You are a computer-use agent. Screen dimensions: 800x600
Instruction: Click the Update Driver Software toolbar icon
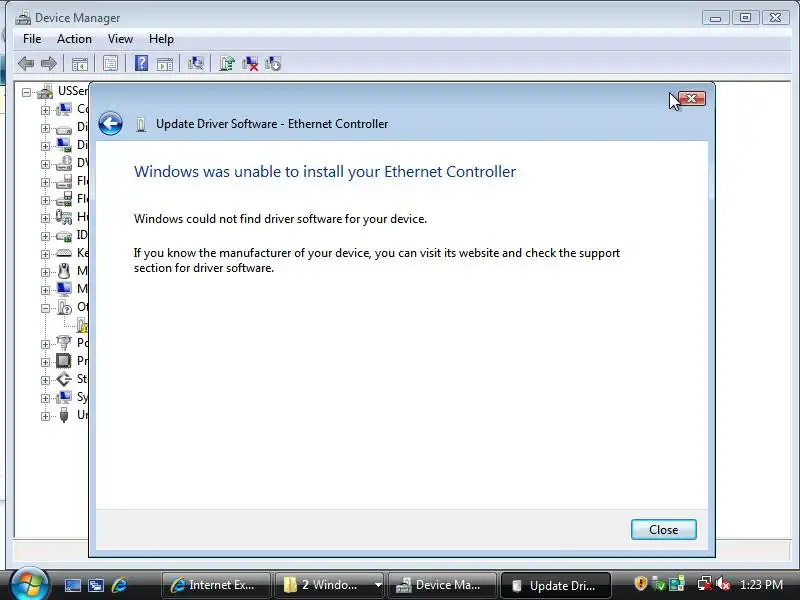[x=227, y=63]
